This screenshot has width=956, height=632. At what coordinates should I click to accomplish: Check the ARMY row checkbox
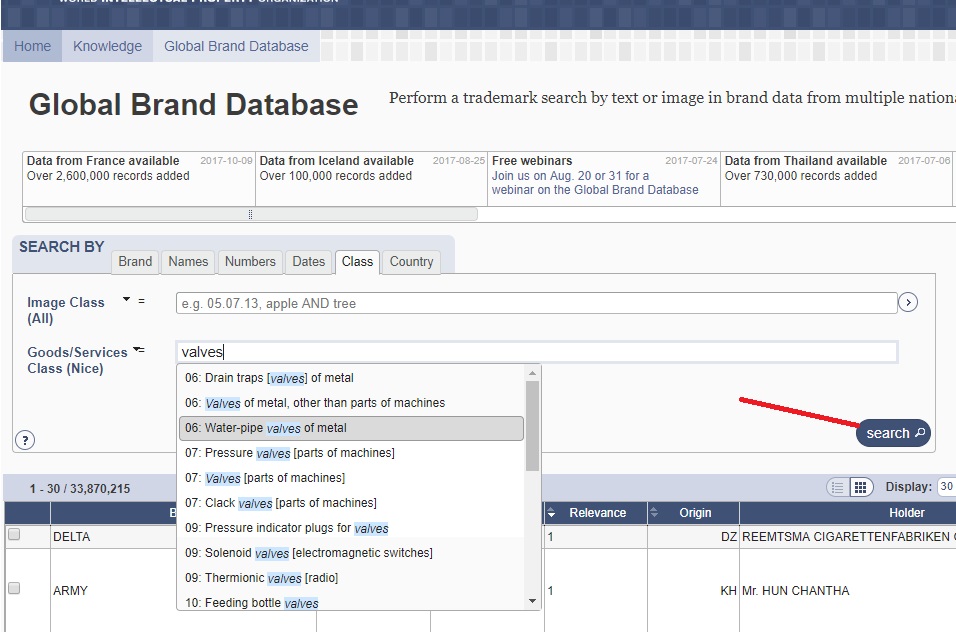[x=14, y=589]
